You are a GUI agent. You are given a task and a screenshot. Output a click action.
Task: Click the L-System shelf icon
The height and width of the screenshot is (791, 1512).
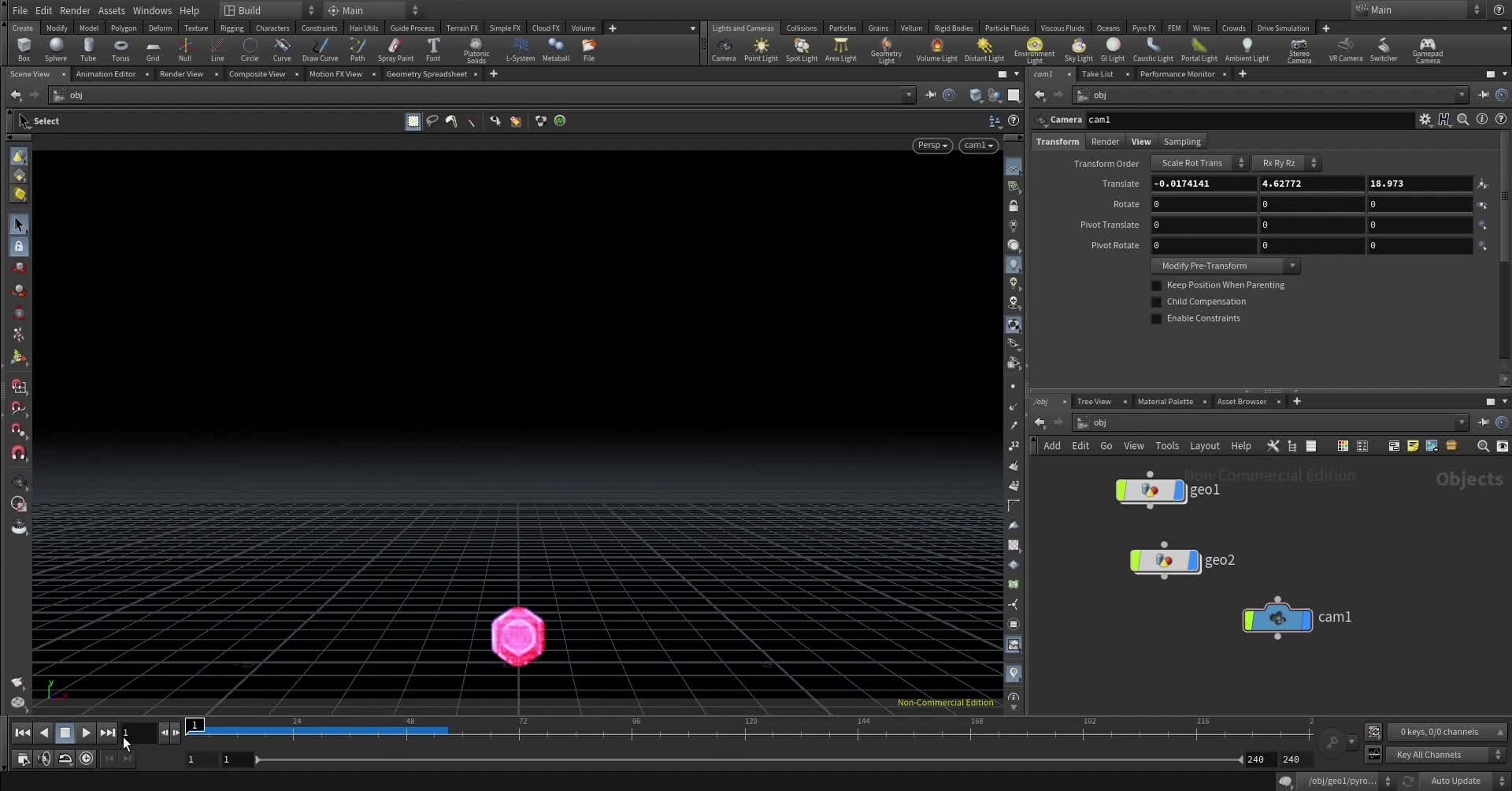(x=520, y=49)
